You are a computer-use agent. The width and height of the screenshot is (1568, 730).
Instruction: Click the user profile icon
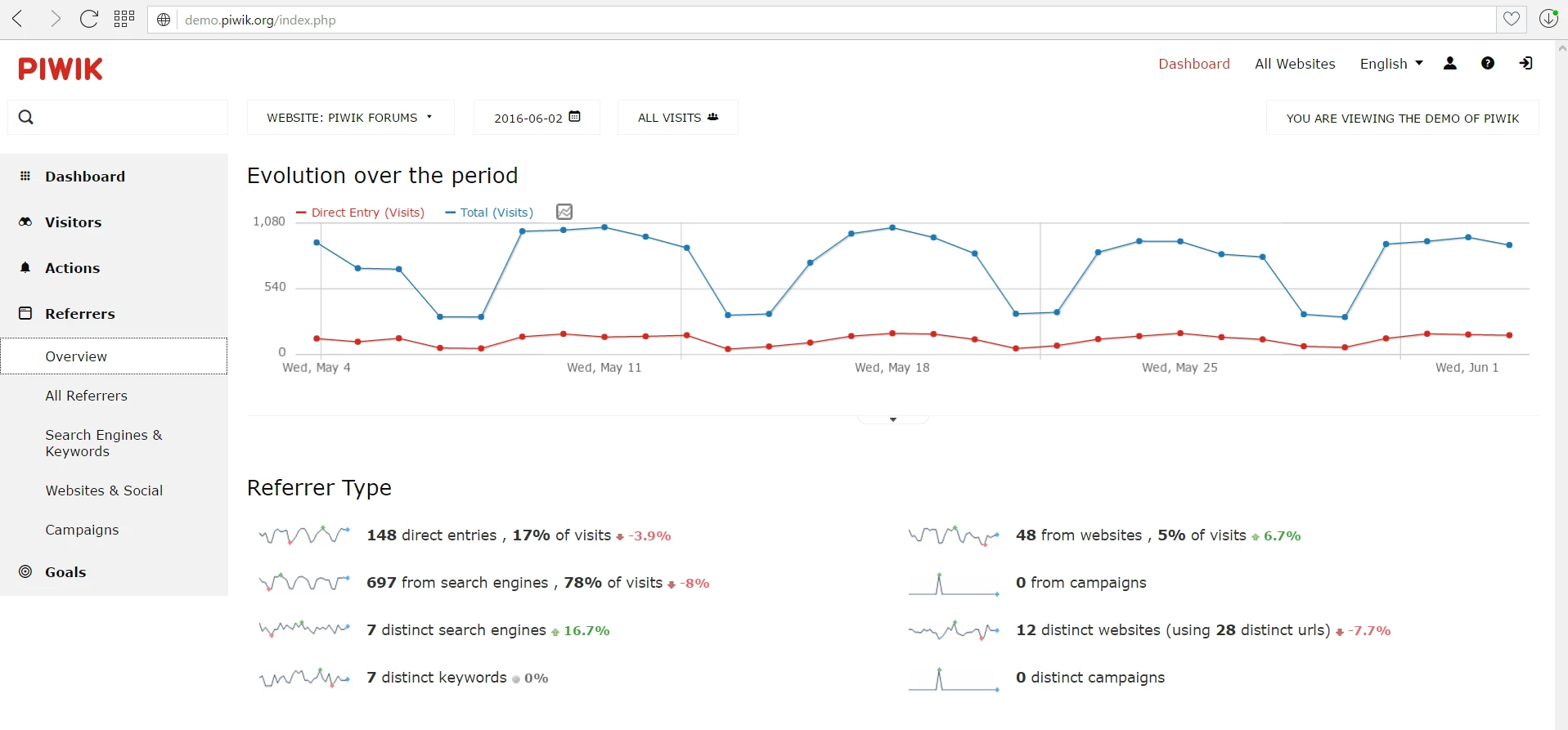tap(1449, 63)
